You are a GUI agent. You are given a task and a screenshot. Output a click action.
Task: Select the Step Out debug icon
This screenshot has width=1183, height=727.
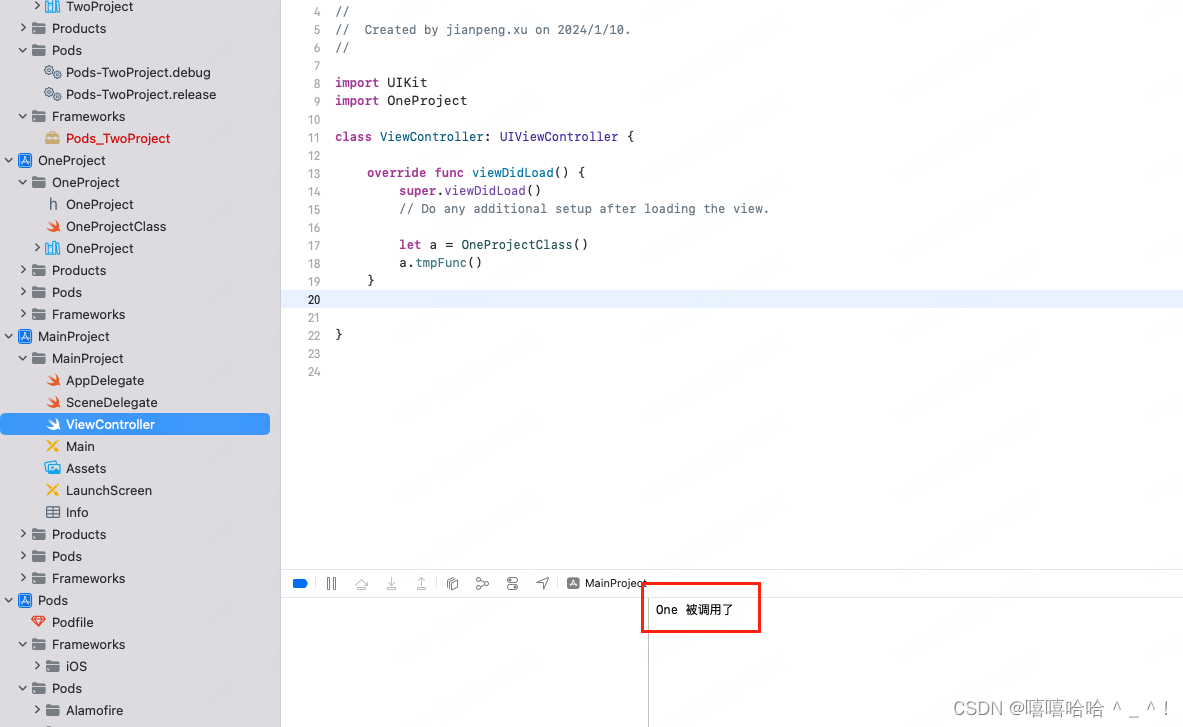[x=421, y=583]
